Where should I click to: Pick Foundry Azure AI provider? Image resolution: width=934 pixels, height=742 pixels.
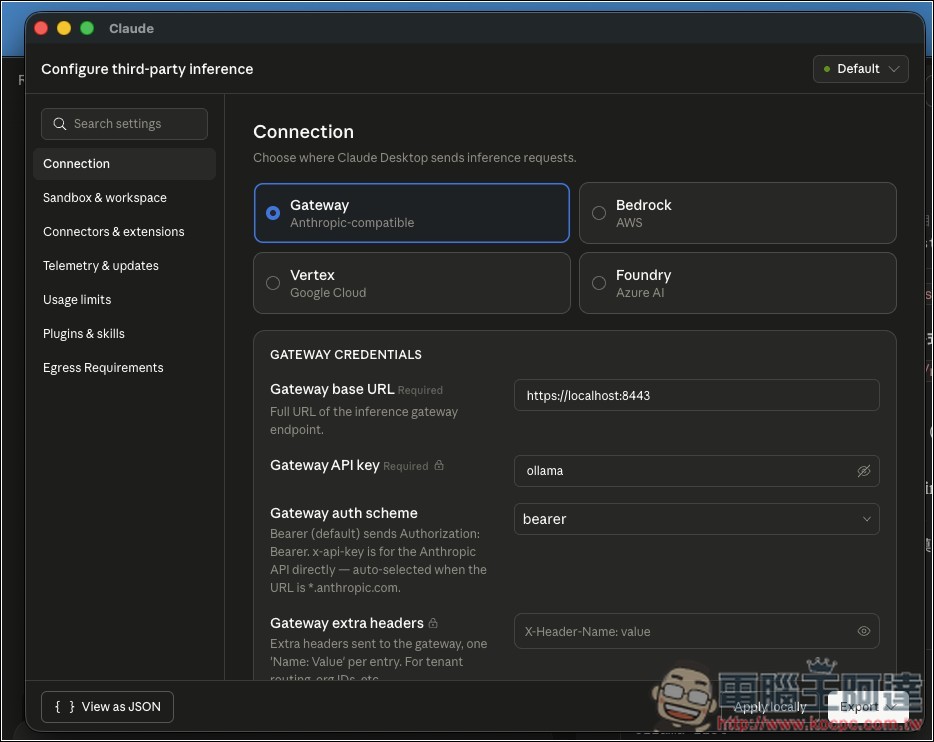tap(599, 283)
